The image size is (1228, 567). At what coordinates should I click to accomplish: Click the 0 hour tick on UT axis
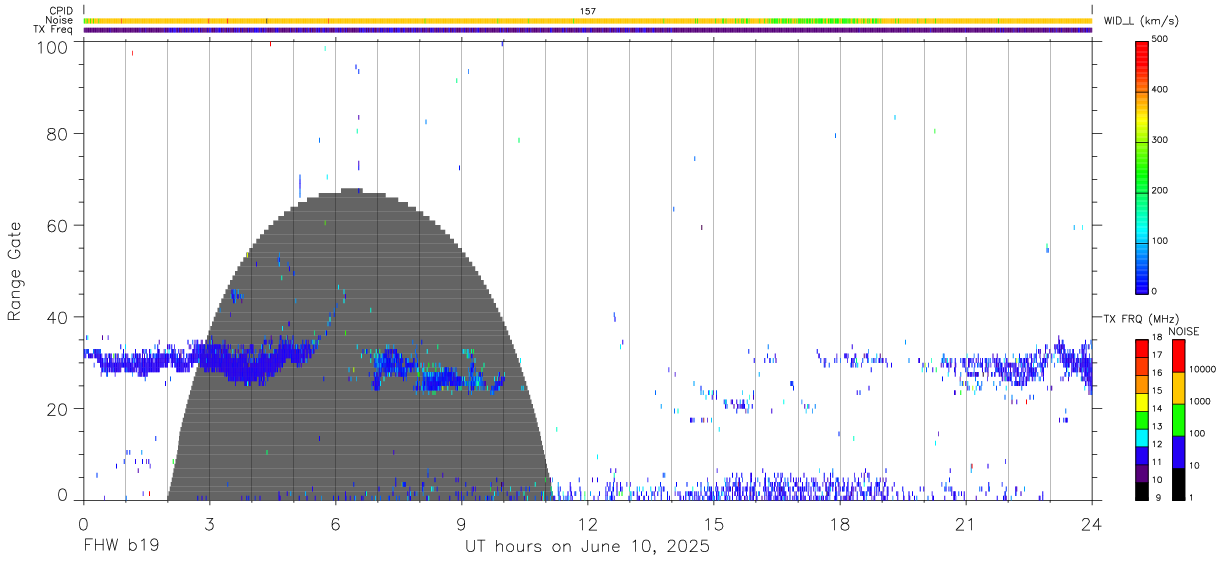[83, 524]
